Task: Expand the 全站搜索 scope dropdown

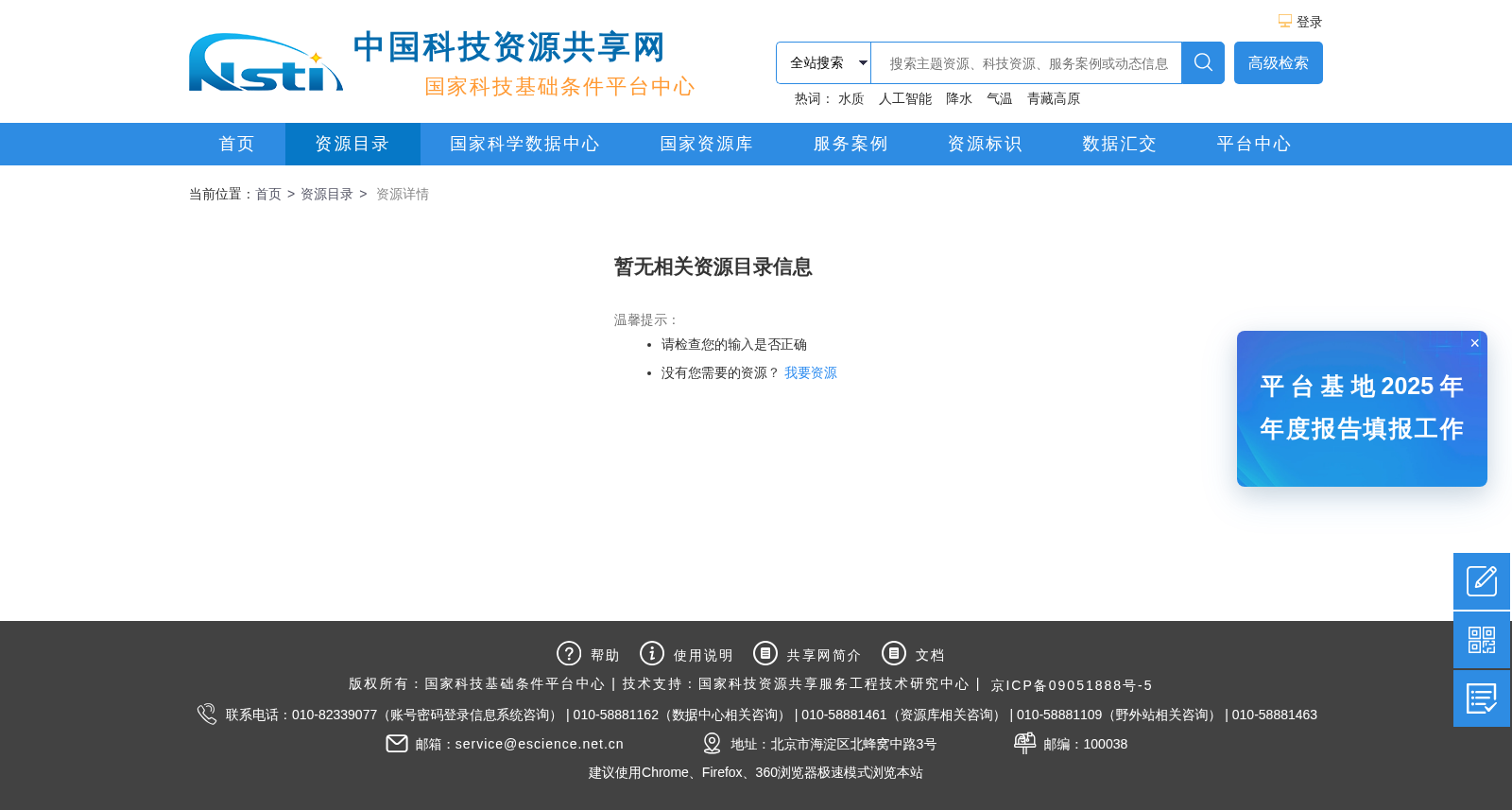Action: 824,62
